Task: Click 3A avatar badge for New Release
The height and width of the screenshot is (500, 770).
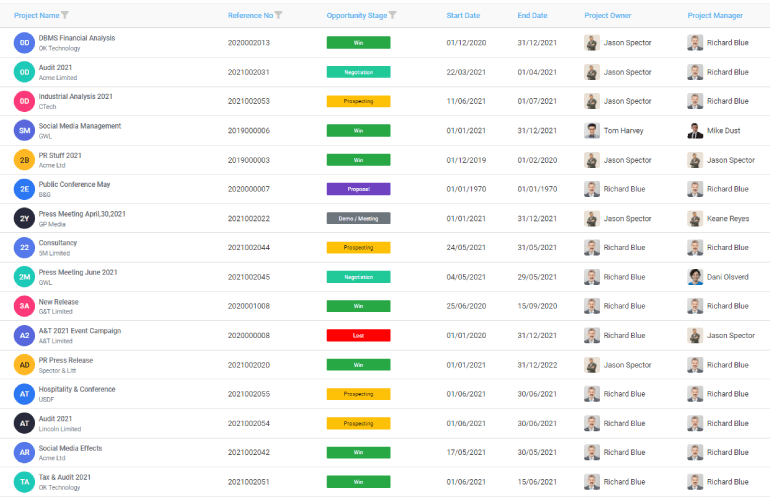Action: click(x=24, y=306)
